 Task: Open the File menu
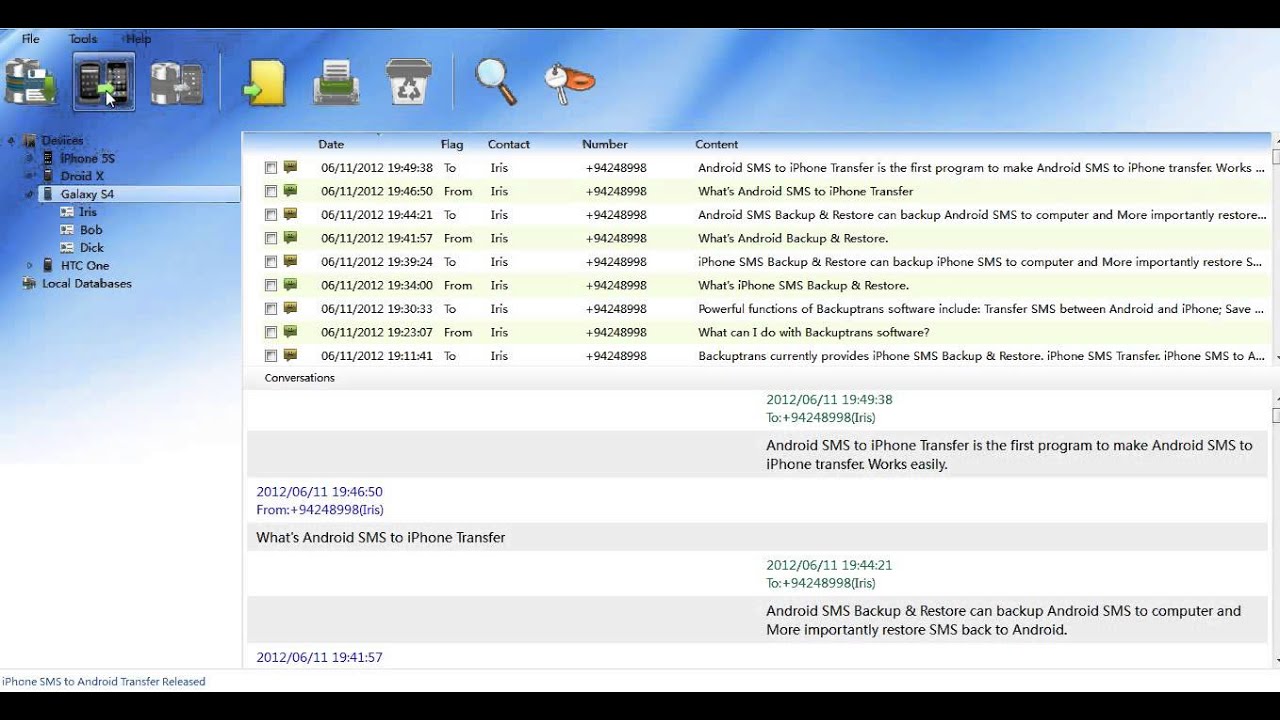coord(31,39)
